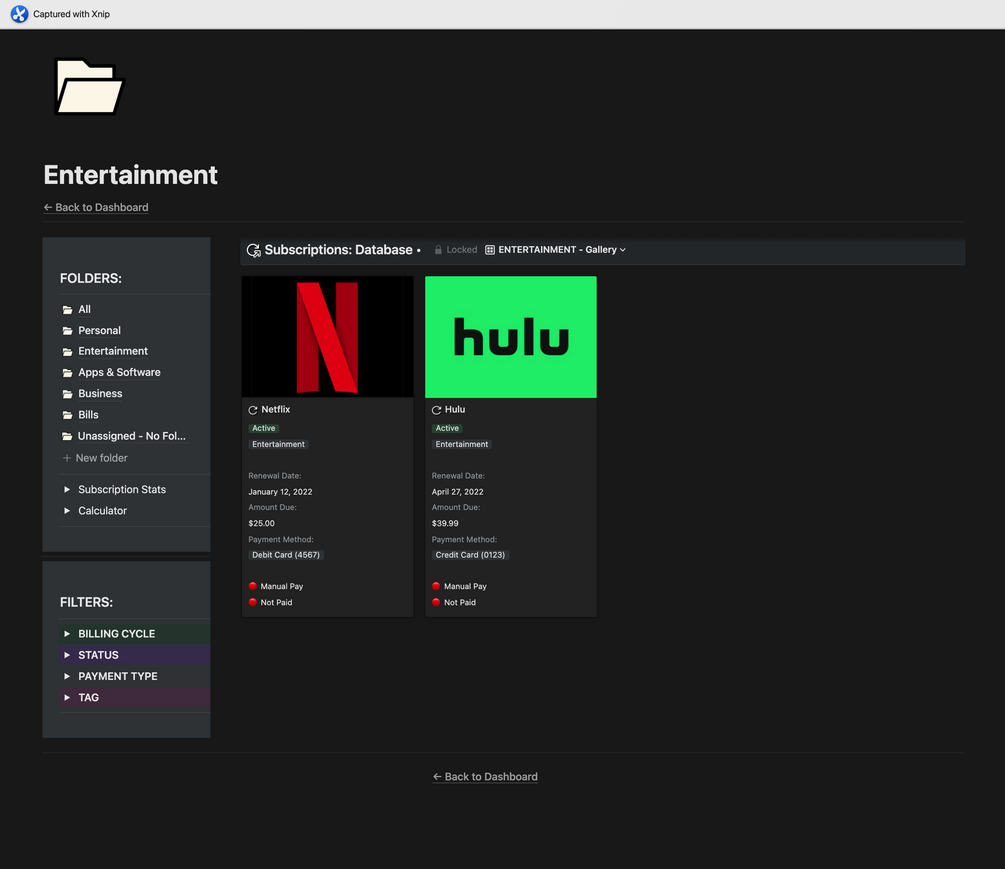Open the All folder
1005x869 pixels.
[x=85, y=310]
